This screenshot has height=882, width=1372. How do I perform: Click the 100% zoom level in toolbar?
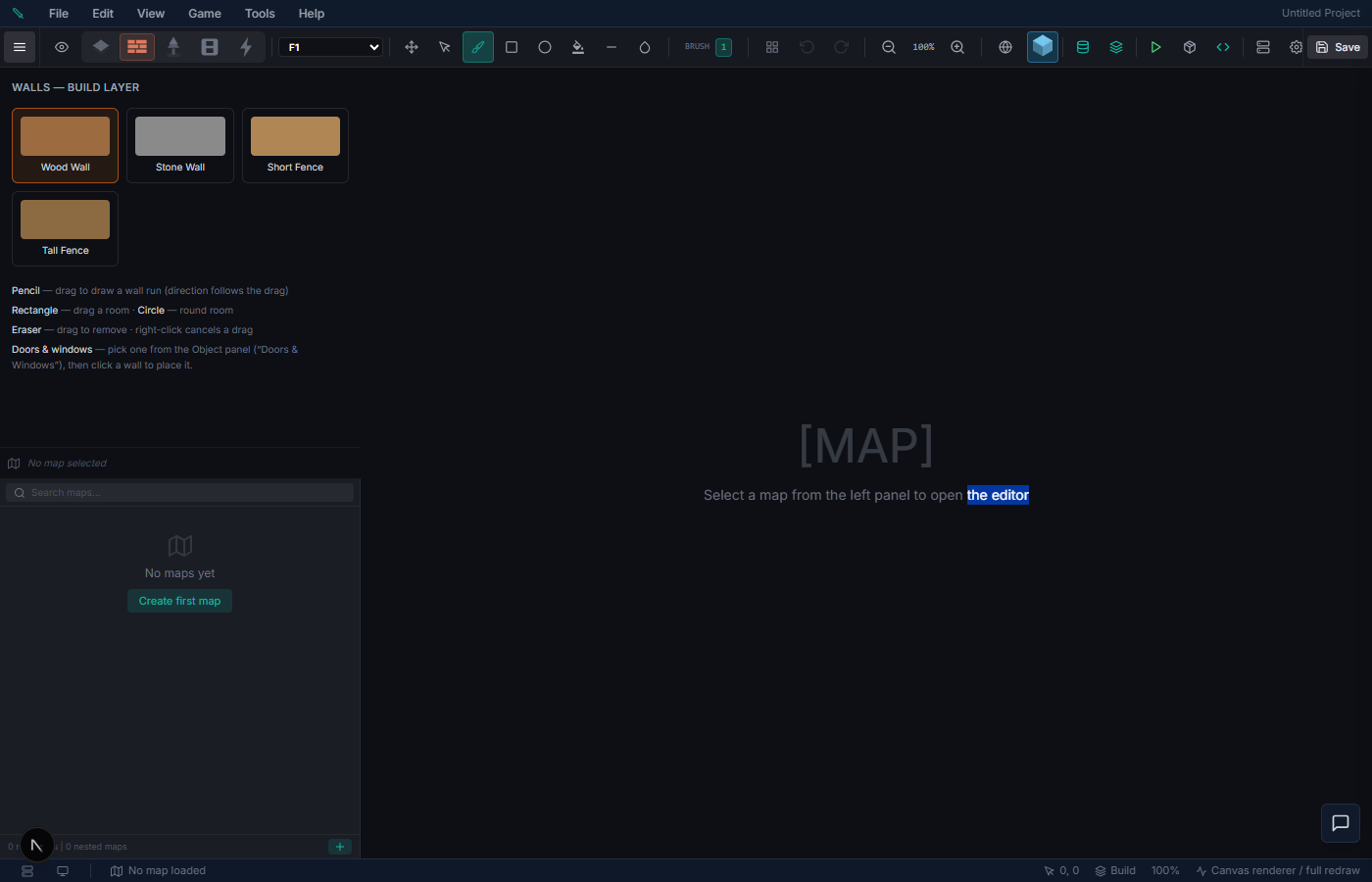point(923,47)
